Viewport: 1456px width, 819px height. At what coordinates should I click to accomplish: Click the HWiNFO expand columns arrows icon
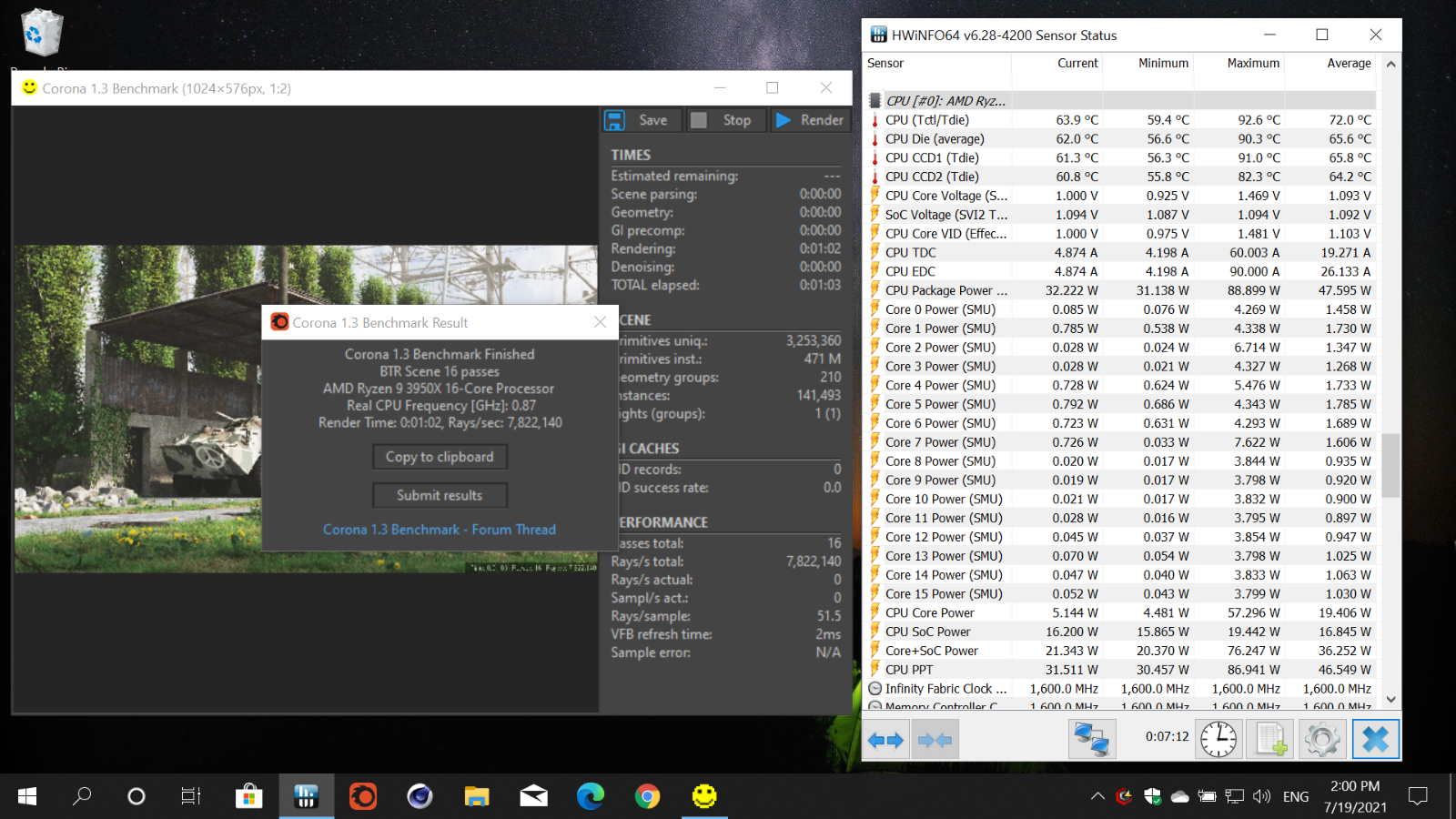pos(885,740)
